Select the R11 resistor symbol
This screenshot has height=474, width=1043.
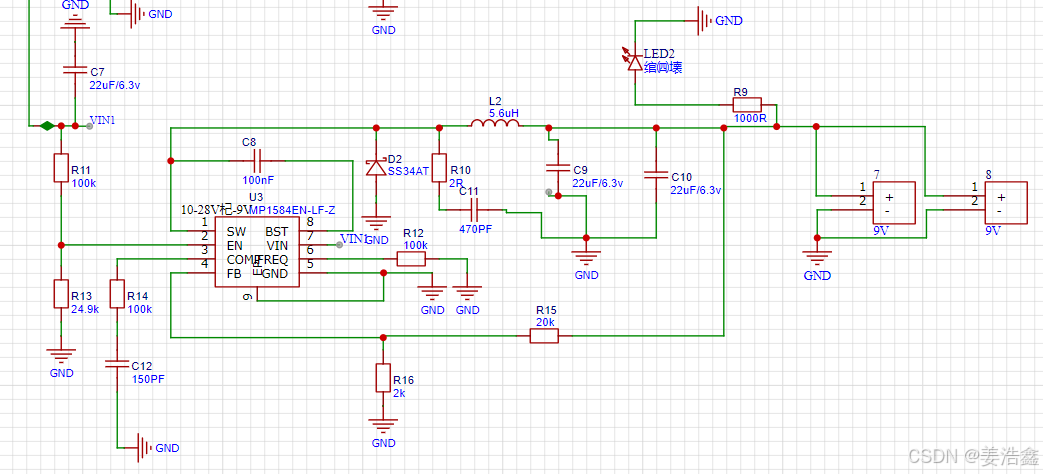point(61,168)
